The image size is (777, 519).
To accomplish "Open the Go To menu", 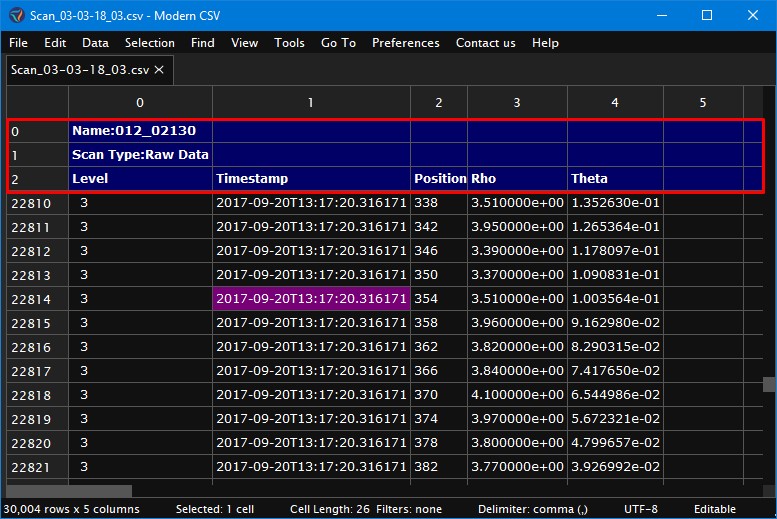I will click(x=338, y=43).
